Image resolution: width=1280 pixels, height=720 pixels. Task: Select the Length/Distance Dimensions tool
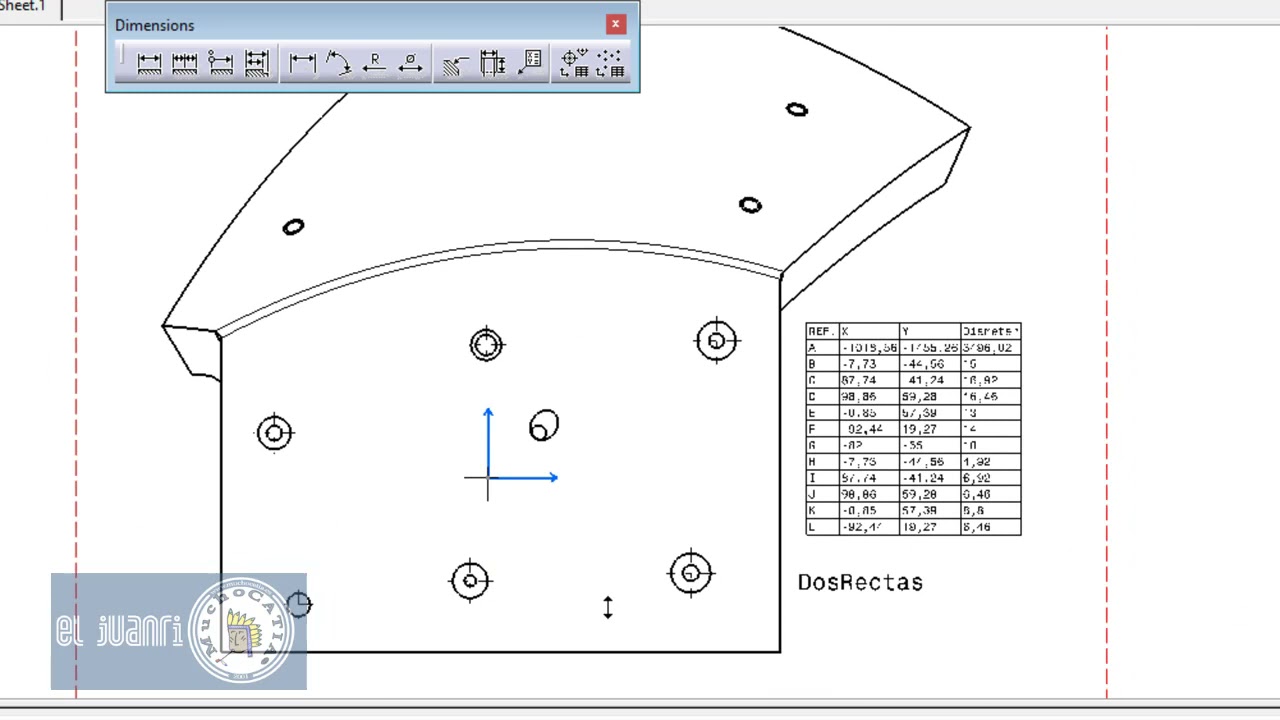pyautogui.click(x=302, y=64)
